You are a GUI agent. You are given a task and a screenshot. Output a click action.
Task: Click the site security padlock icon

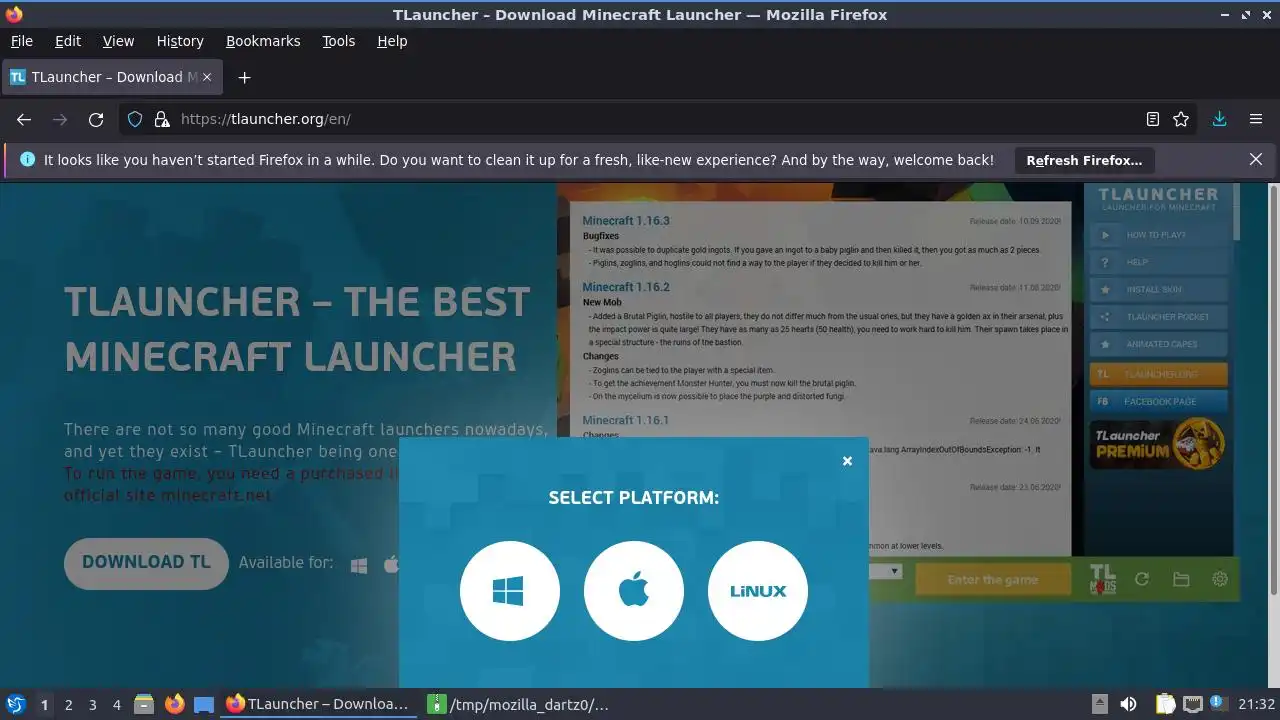tap(162, 119)
